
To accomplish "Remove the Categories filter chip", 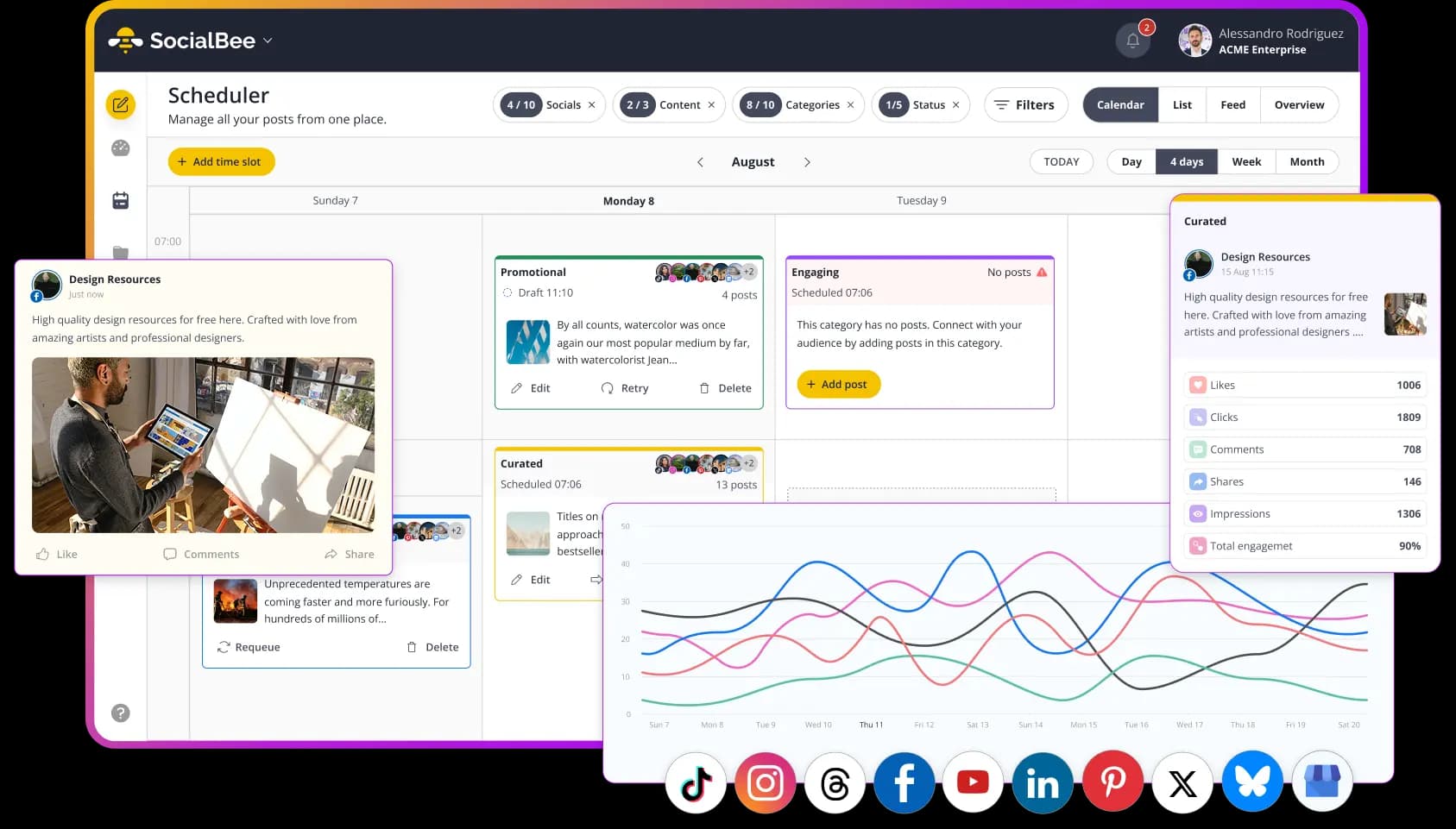I will click(x=850, y=105).
